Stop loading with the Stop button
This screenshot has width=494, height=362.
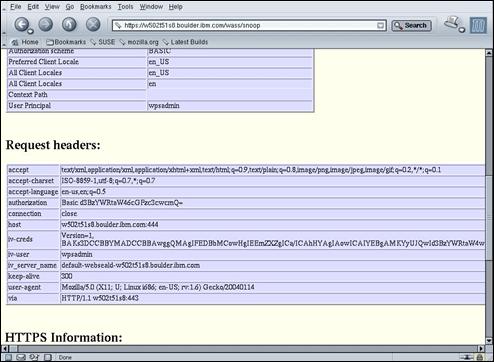tap(93, 24)
